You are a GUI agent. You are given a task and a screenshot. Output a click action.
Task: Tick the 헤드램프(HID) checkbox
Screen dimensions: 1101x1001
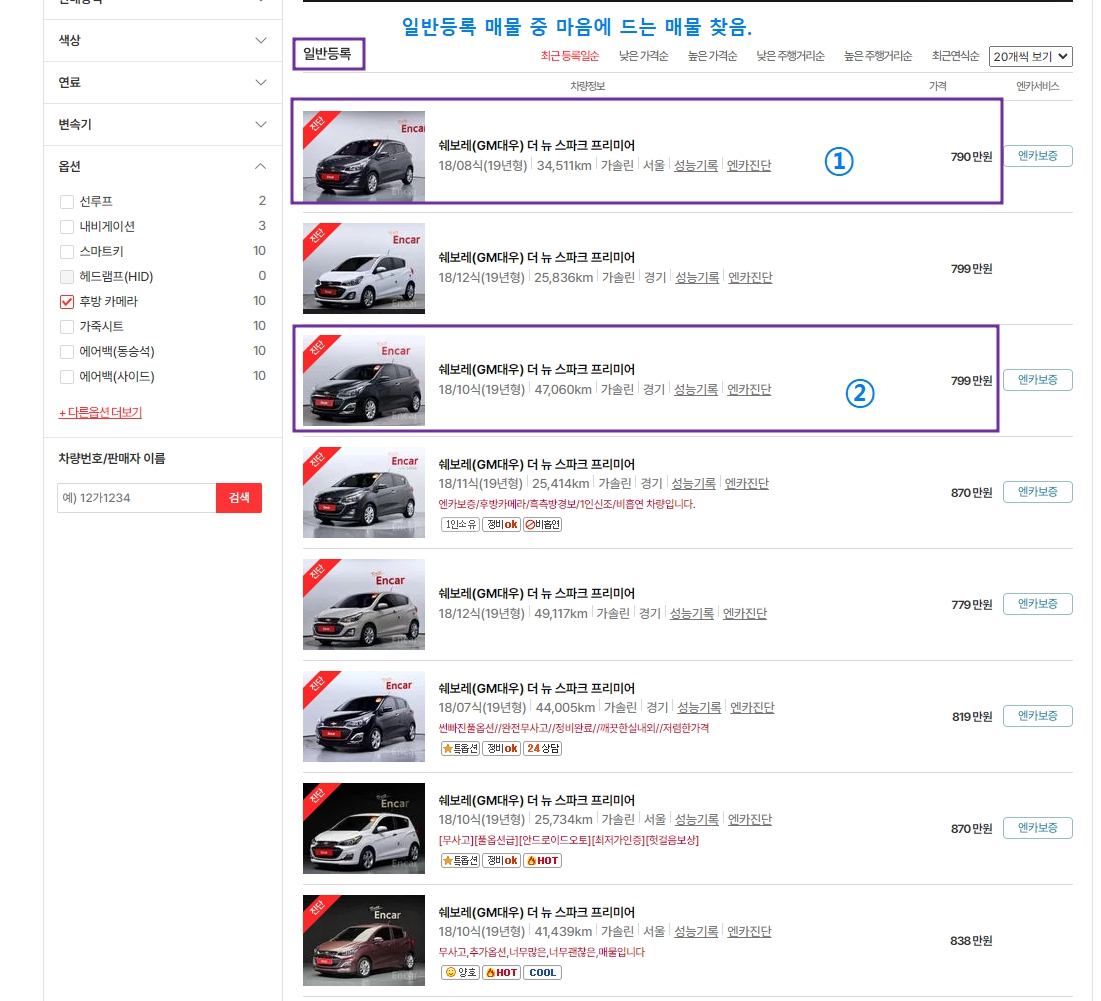point(67,277)
